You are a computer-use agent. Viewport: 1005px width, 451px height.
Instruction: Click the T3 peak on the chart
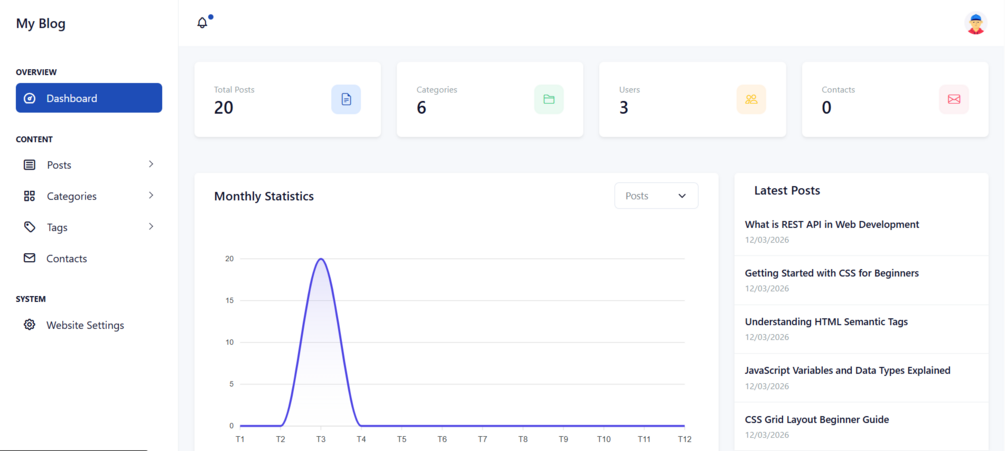321,259
